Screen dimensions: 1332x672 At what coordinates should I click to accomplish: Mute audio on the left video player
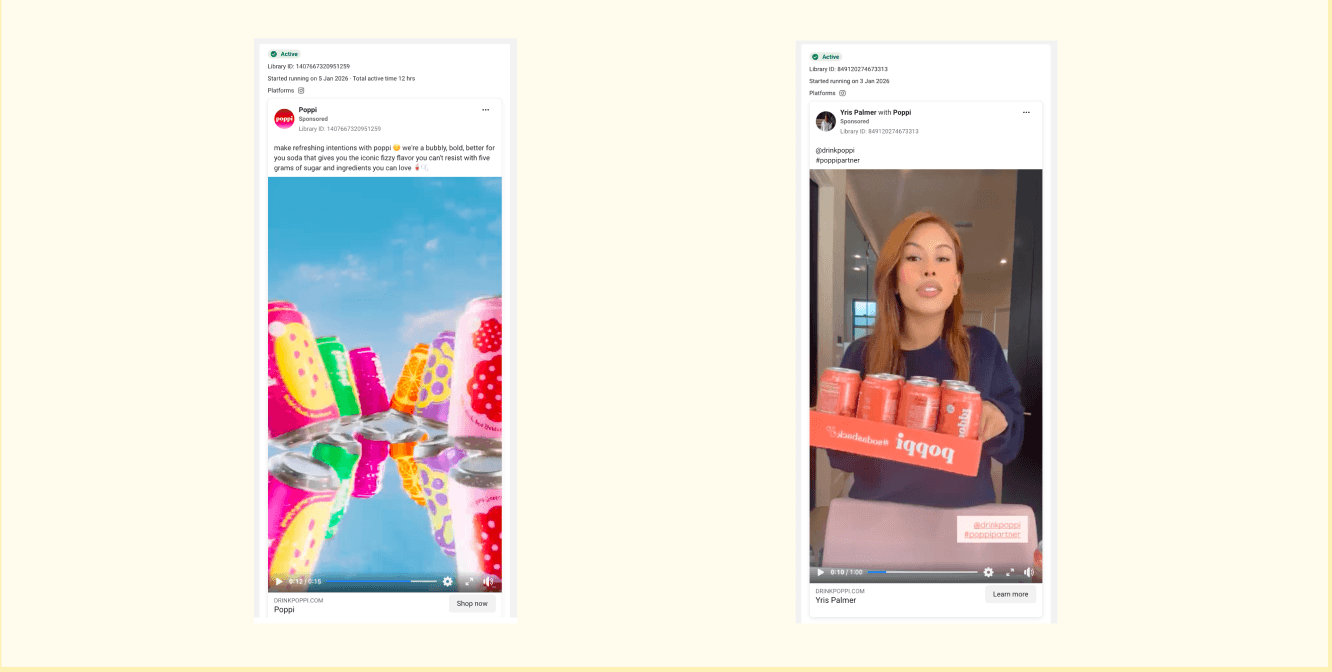(x=488, y=581)
